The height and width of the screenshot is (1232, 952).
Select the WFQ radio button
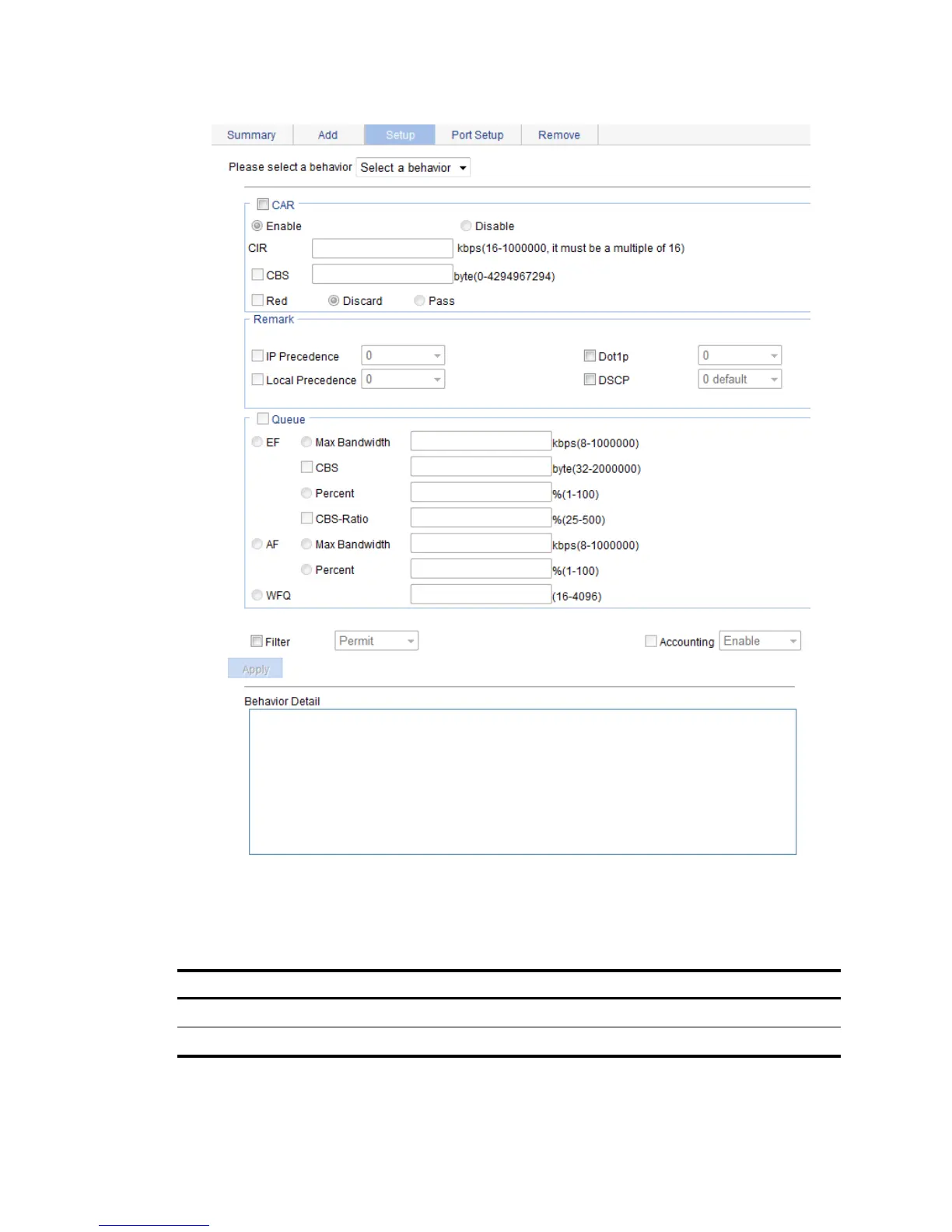coord(257,595)
